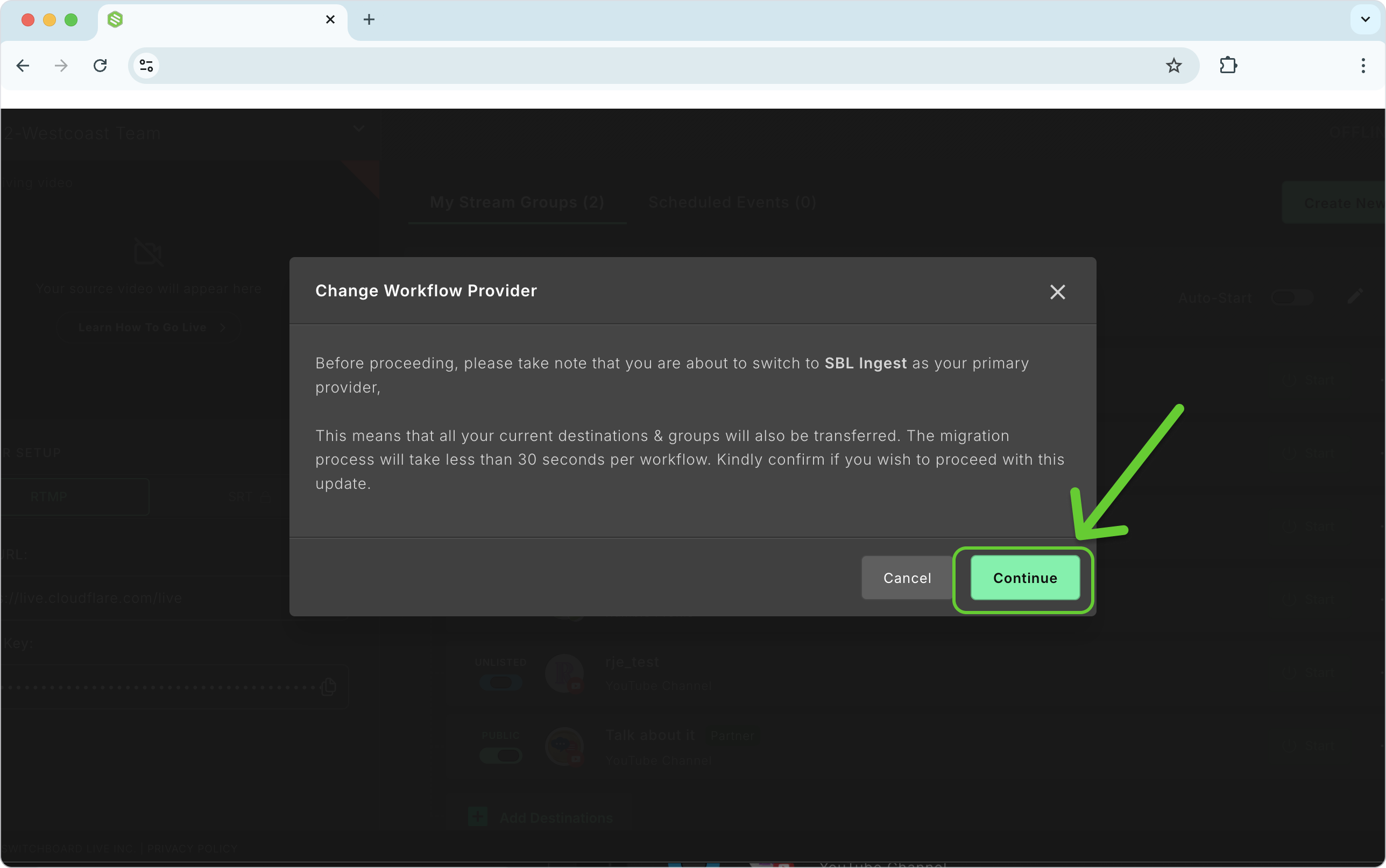
Task: Start the Talk about it destination stream
Action: click(x=1309, y=745)
